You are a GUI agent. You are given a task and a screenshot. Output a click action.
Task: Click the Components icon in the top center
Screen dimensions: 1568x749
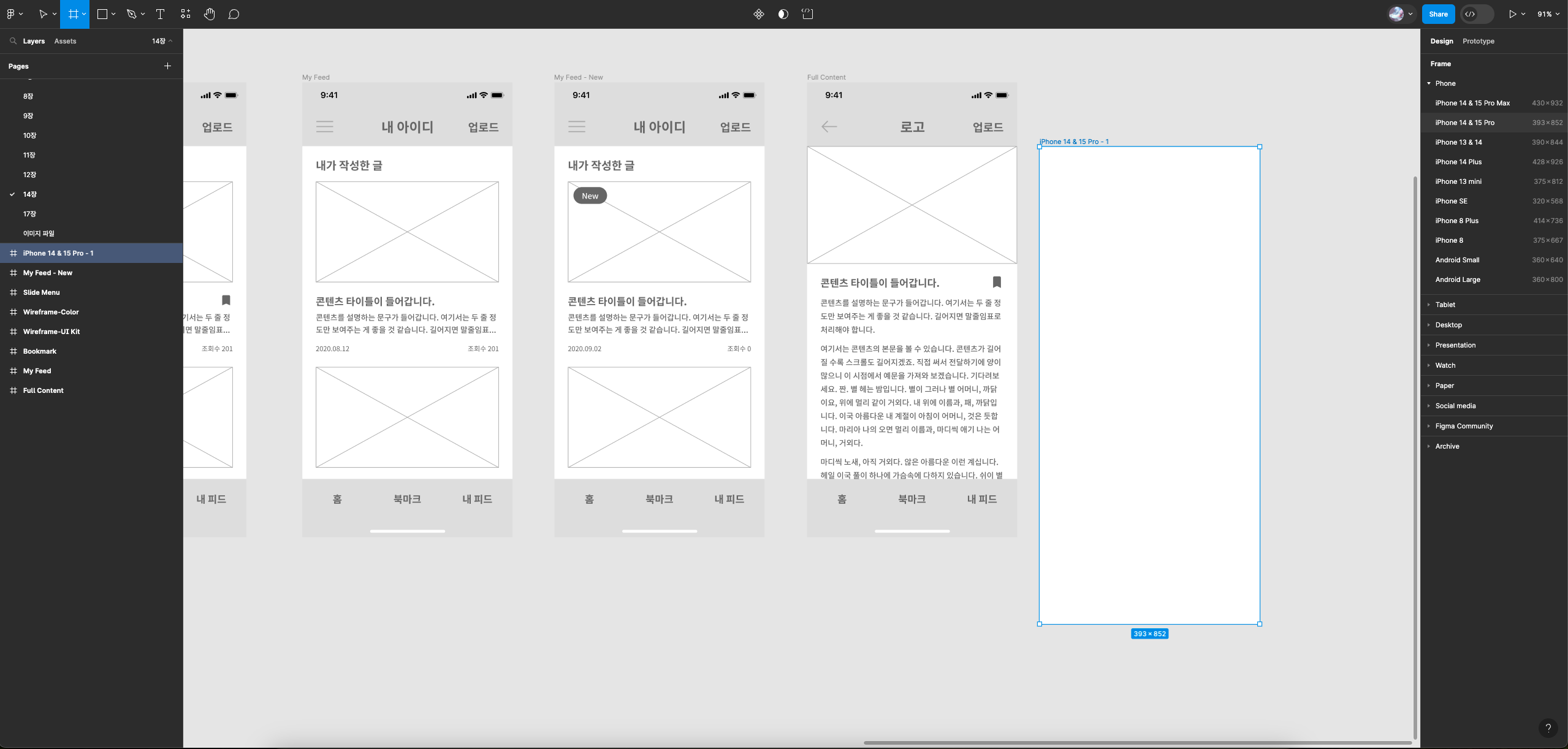[x=759, y=14]
